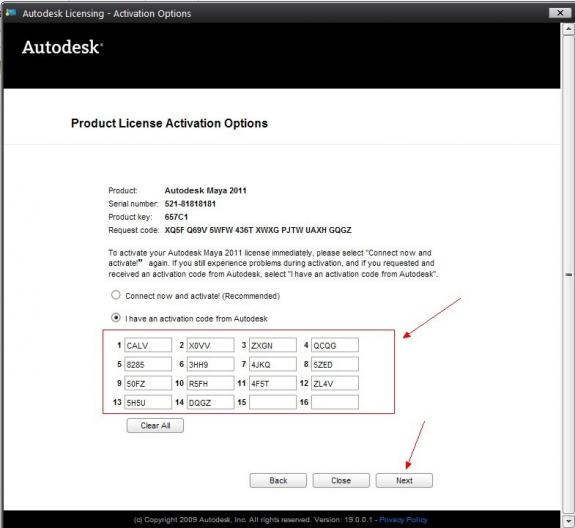The width and height of the screenshot is (575, 528).
Task: Proceed with the Next button
Action: click(x=404, y=480)
